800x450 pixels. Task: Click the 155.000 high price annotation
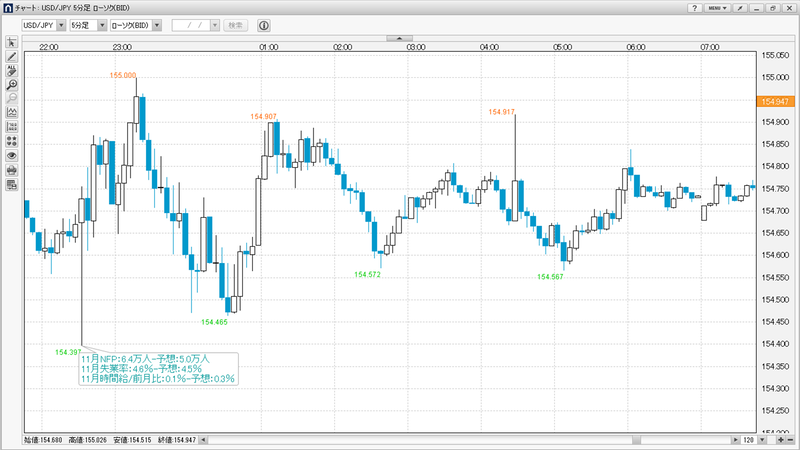123,75
